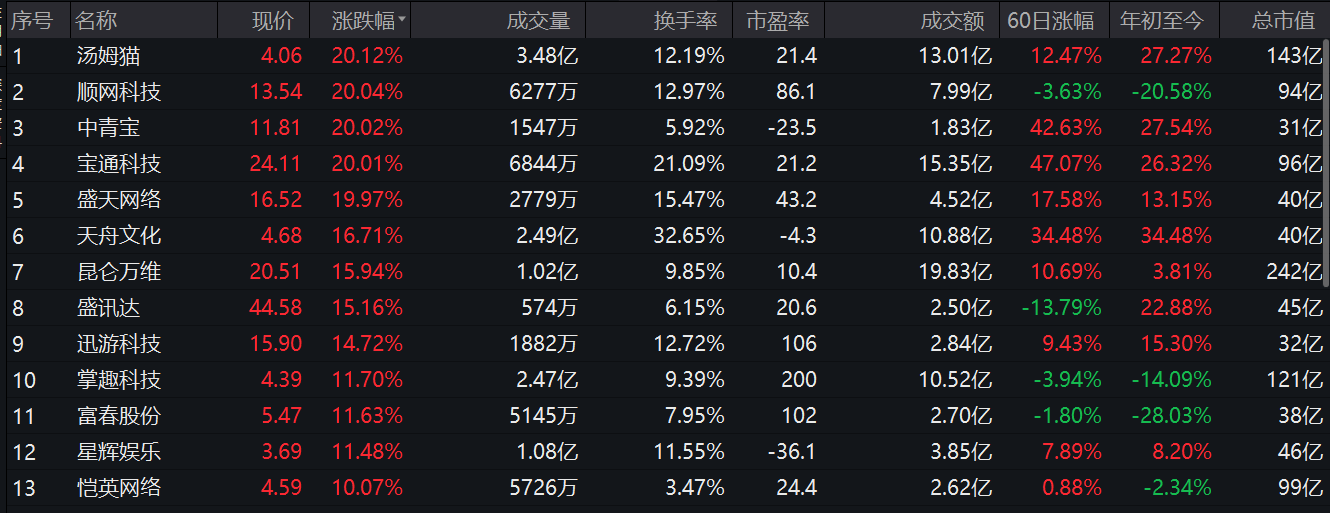Select the stock 恺英网络
This screenshot has height=513, width=1330.
(x=118, y=488)
